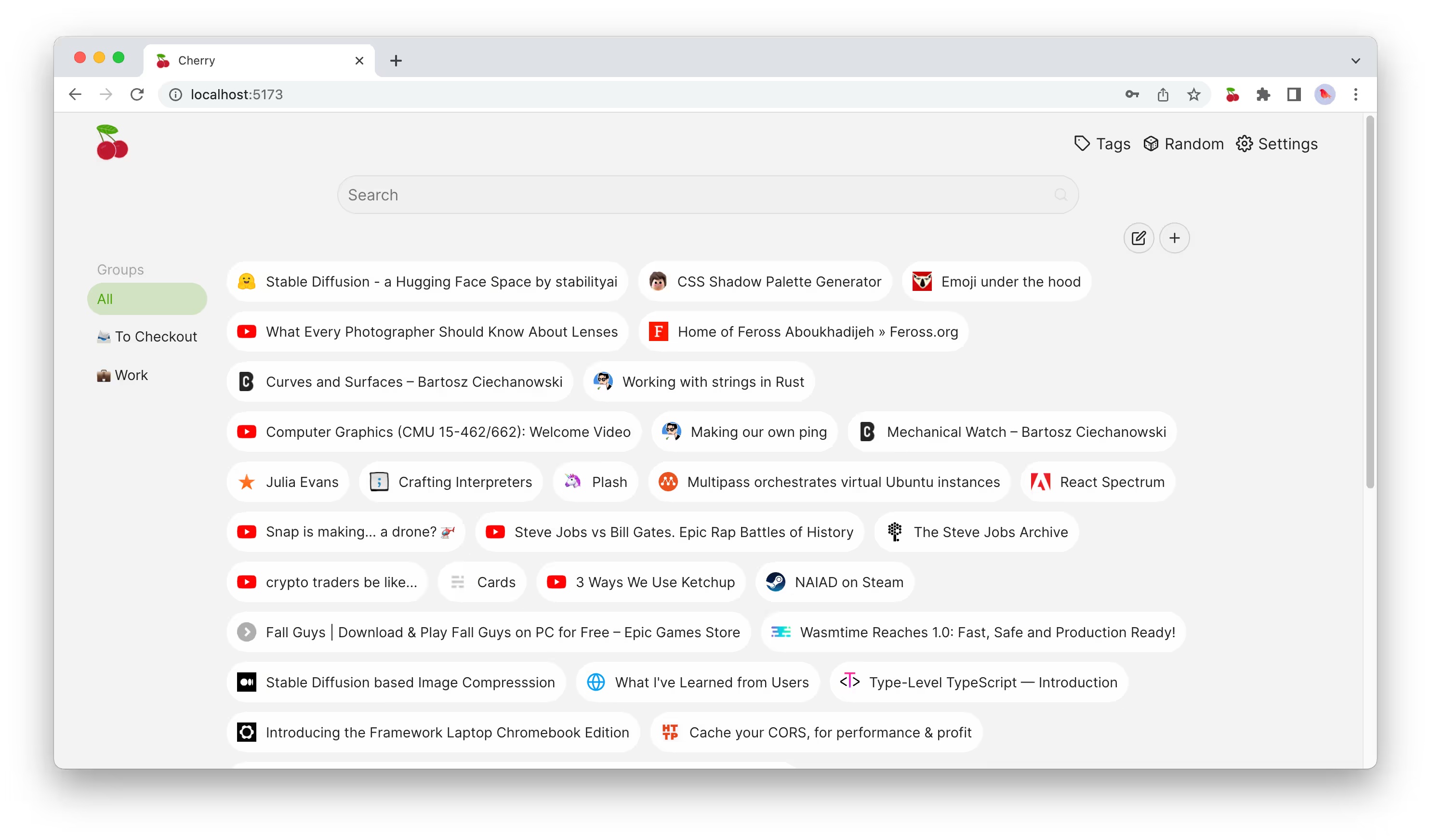Open Tags using the tag icon
This screenshot has width=1431, height=840.
point(1082,144)
